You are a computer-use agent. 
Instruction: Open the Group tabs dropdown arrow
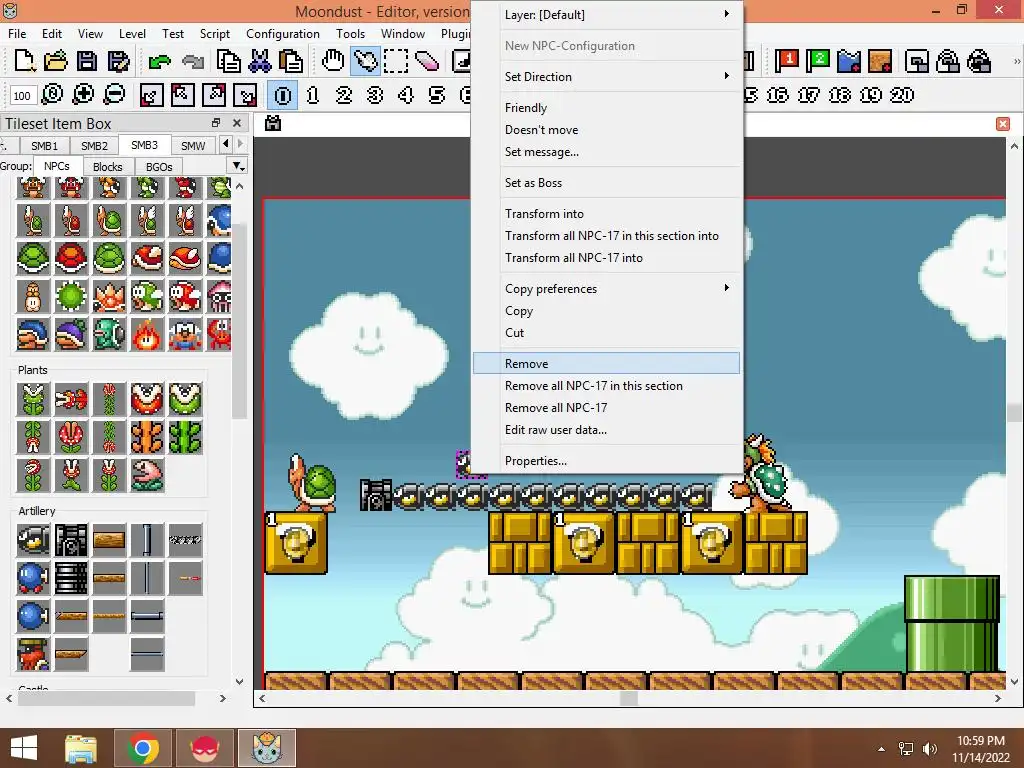[238, 166]
